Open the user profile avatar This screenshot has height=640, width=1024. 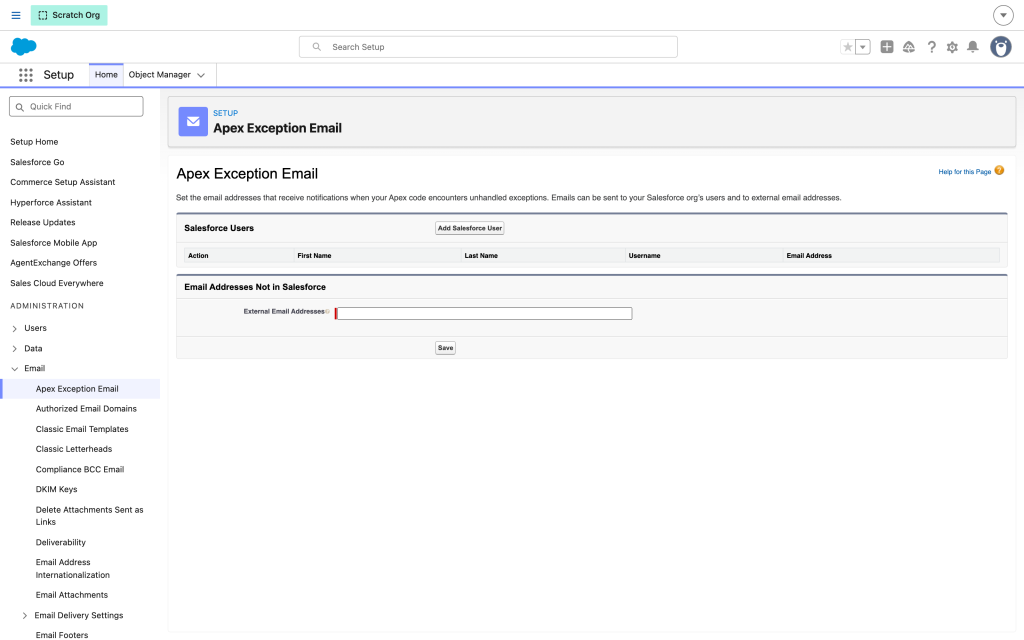(x=1000, y=47)
